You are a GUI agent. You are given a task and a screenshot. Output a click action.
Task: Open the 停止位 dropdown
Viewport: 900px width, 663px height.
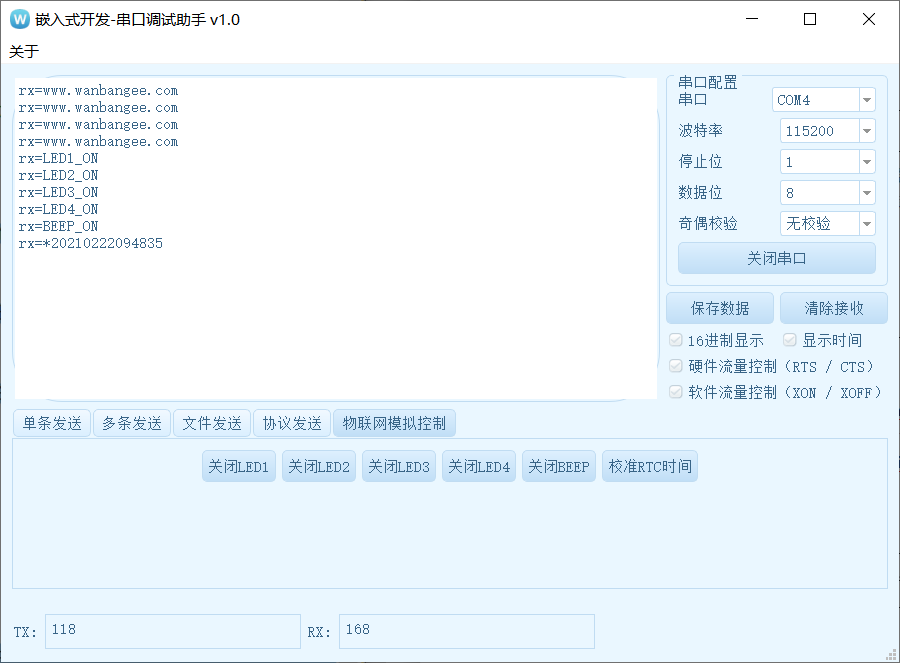point(827,162)
